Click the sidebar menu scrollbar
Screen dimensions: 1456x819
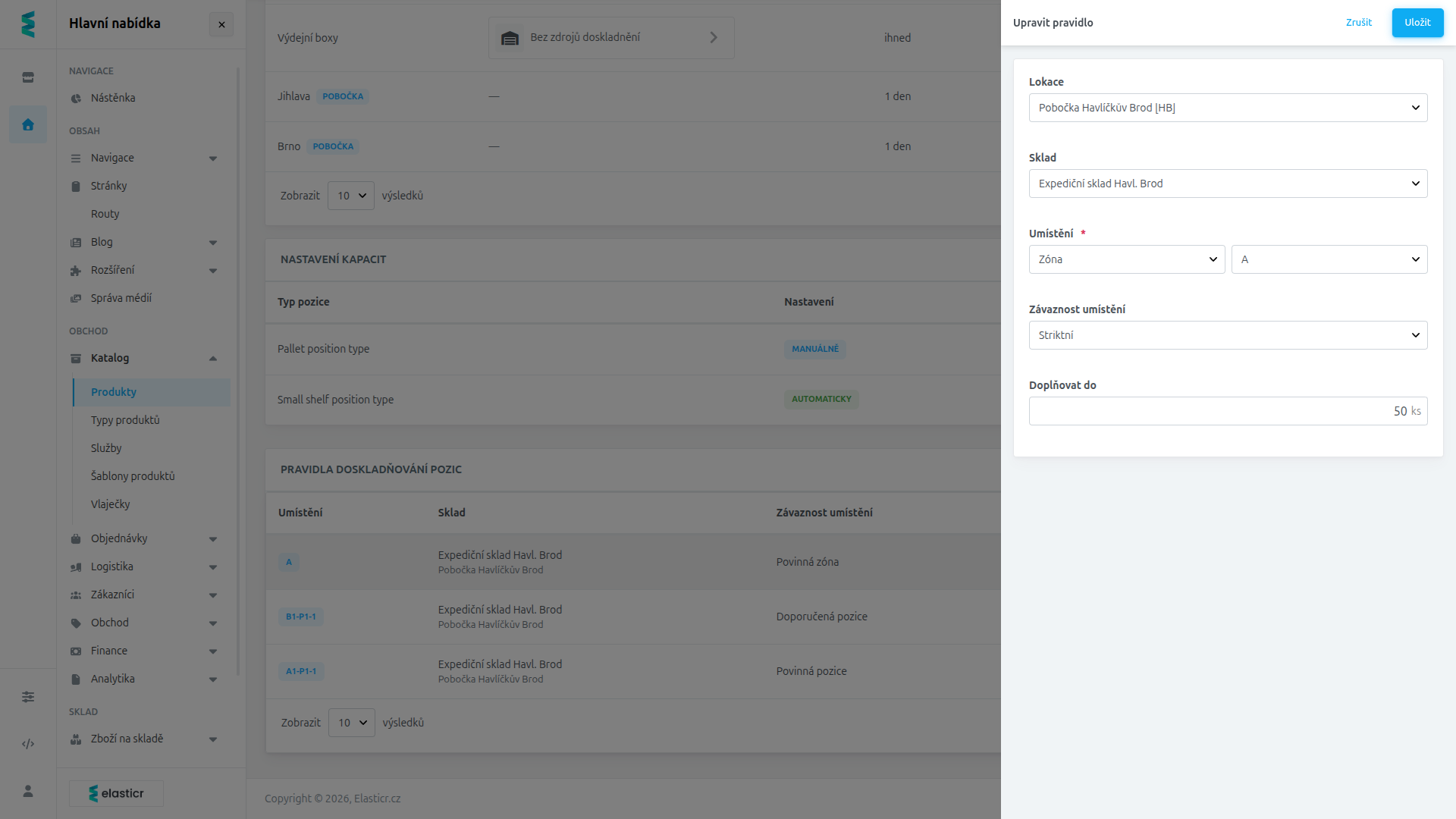238,372
